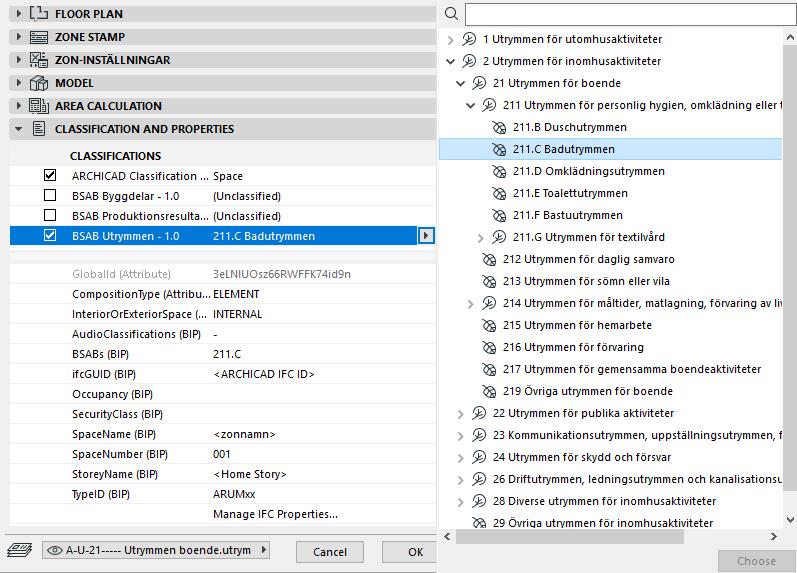This screenshot has width=797, height=573.
Task: Click the Choose button
Action: point(756,561)
